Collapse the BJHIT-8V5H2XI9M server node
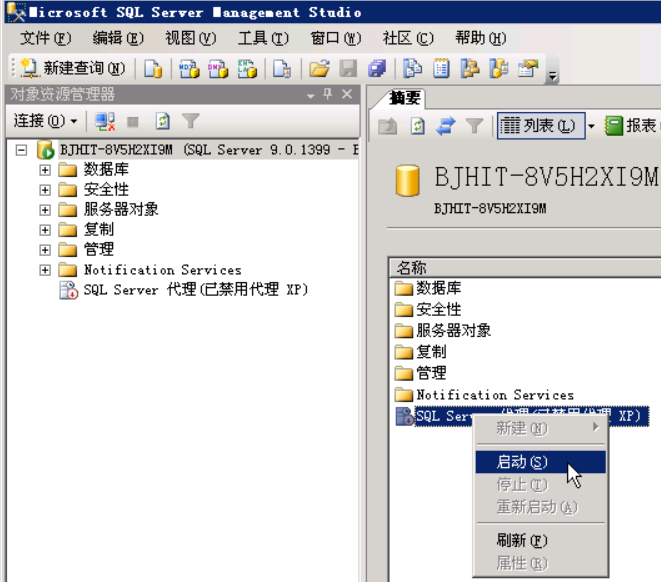The height and width of the screenshot is (582, 661). click(x=21, y=150)
